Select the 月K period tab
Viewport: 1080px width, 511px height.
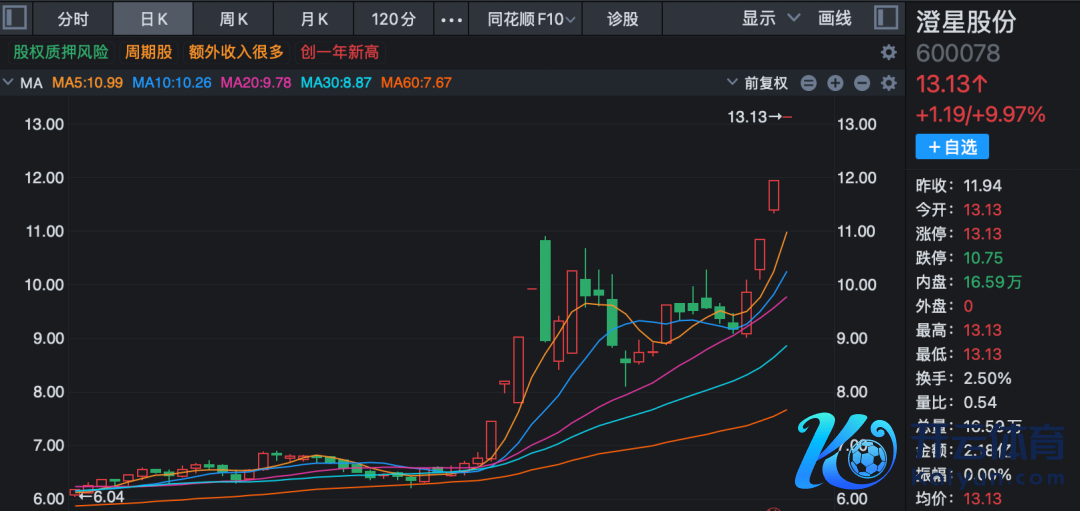pos(315,19)
